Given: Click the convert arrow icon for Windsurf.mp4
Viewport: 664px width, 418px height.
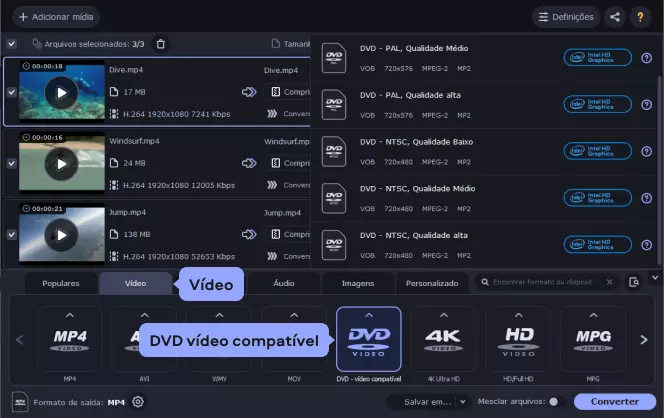Looking at the screenshot, I should click(x=249, y=163).
